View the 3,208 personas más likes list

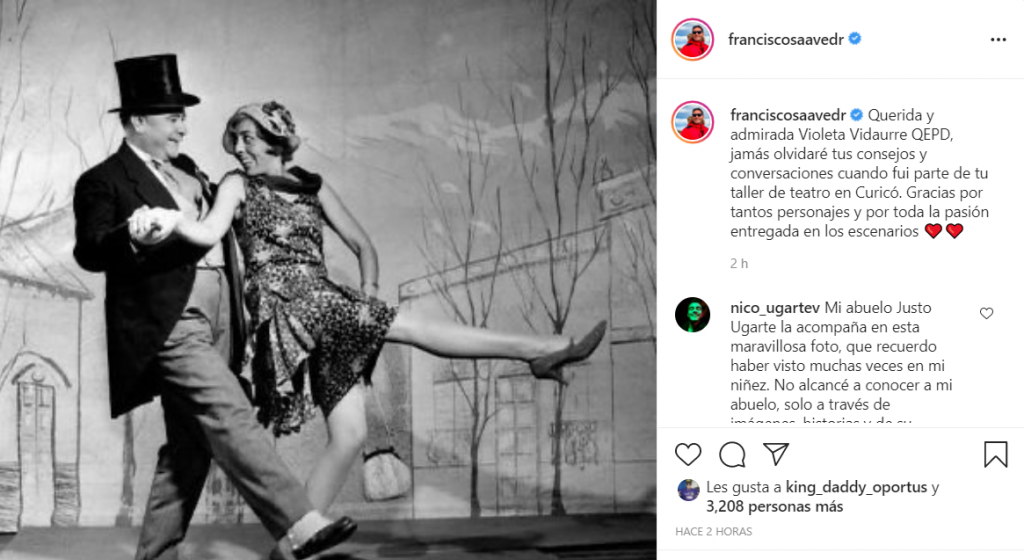774,506
